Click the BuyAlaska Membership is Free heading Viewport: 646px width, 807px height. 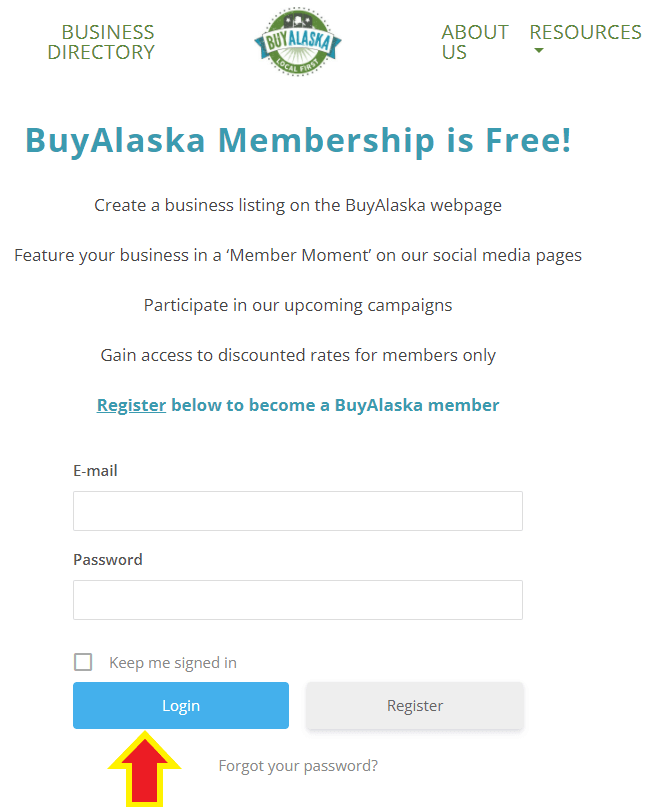click(x=298, y=141)
